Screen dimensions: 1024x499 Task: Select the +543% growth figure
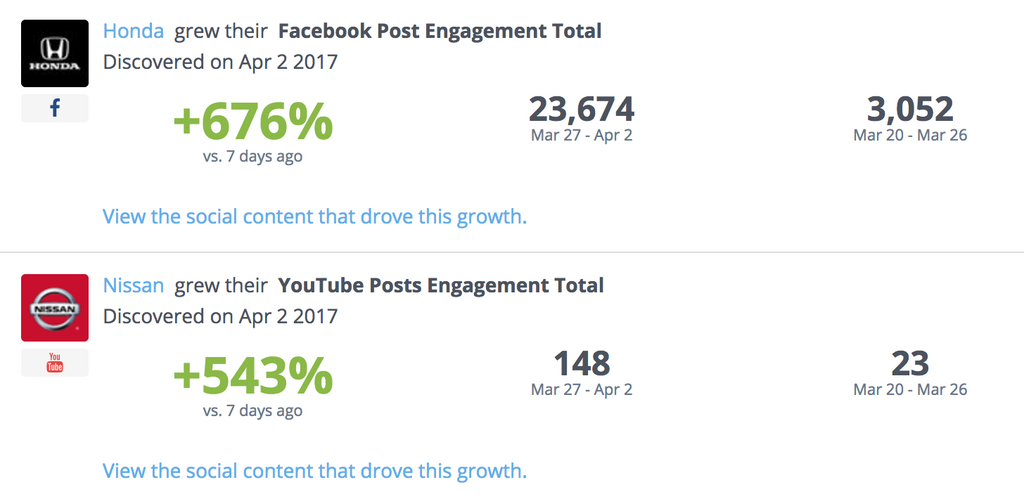click(x=253, y=378)
